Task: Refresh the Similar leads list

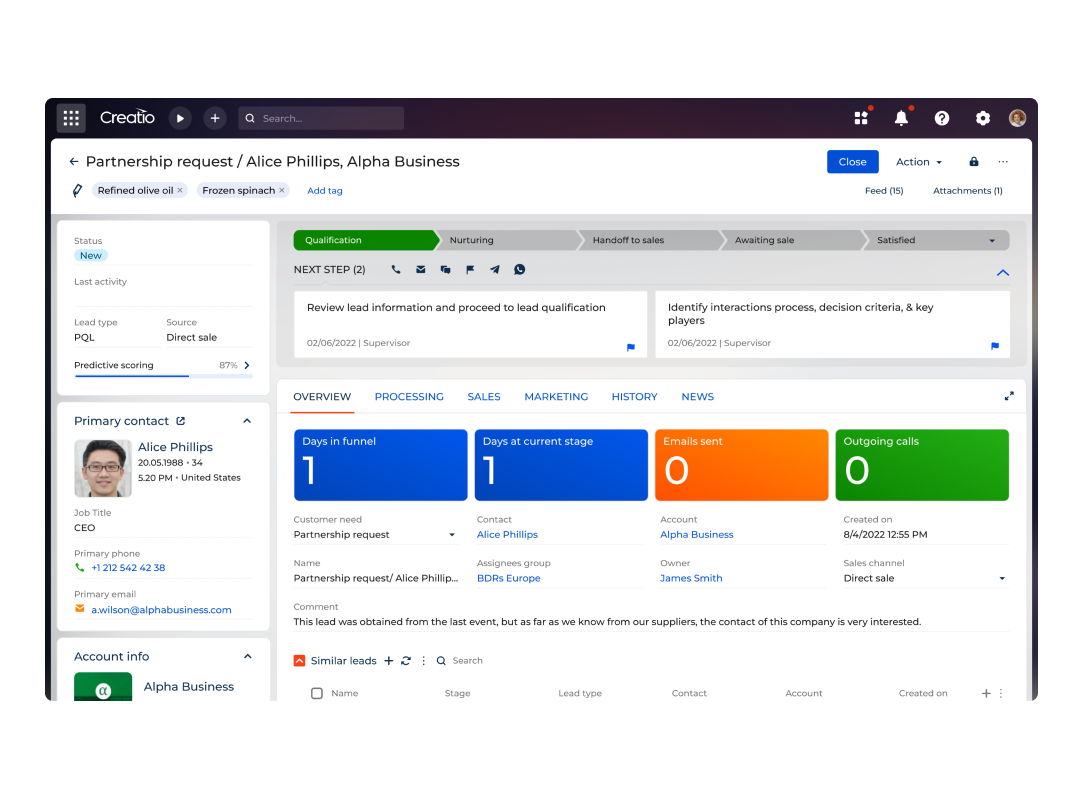Action: point(405,660)
